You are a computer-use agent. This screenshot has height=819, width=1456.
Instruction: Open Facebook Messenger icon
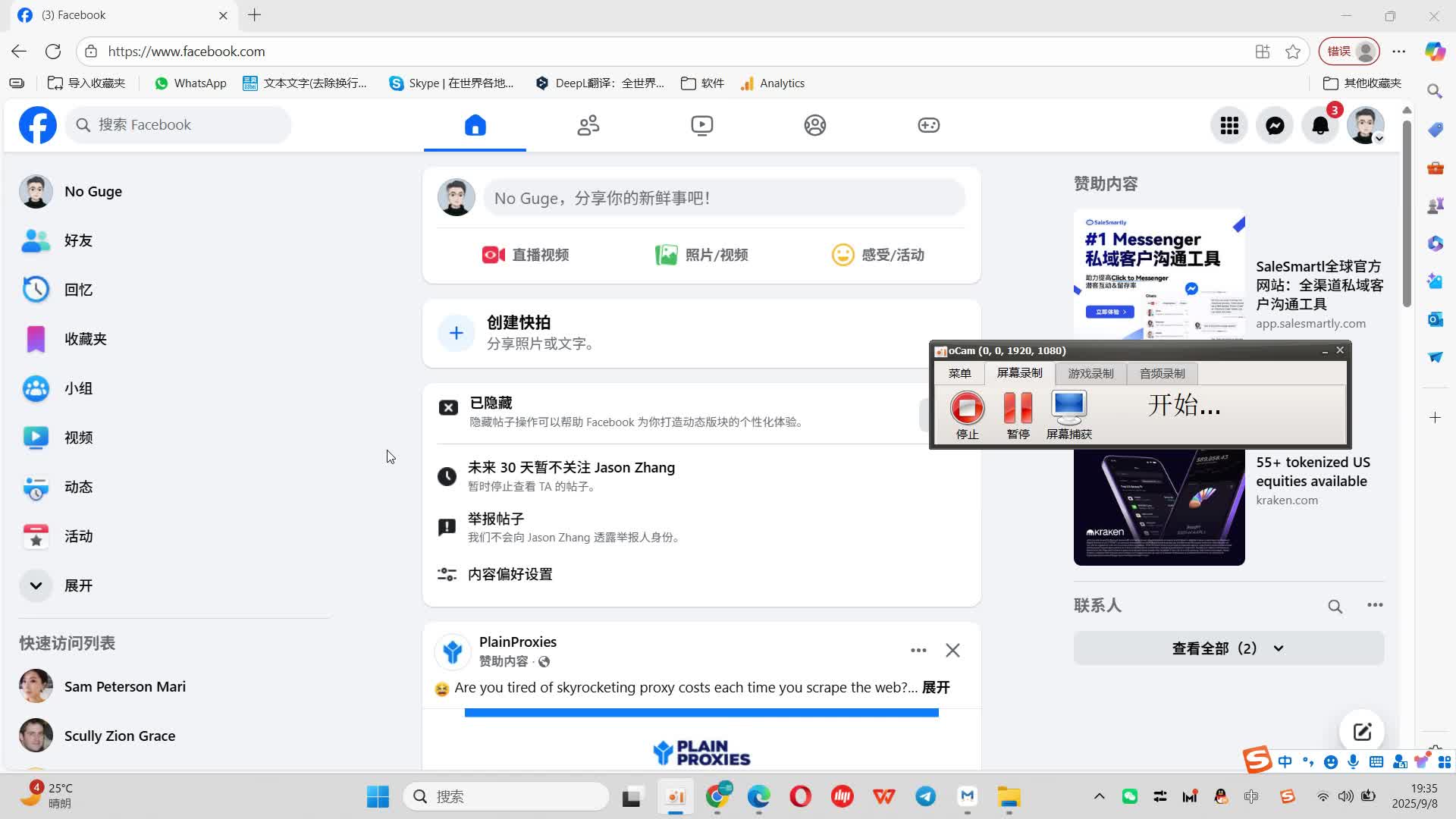[x=1275, y=125]
